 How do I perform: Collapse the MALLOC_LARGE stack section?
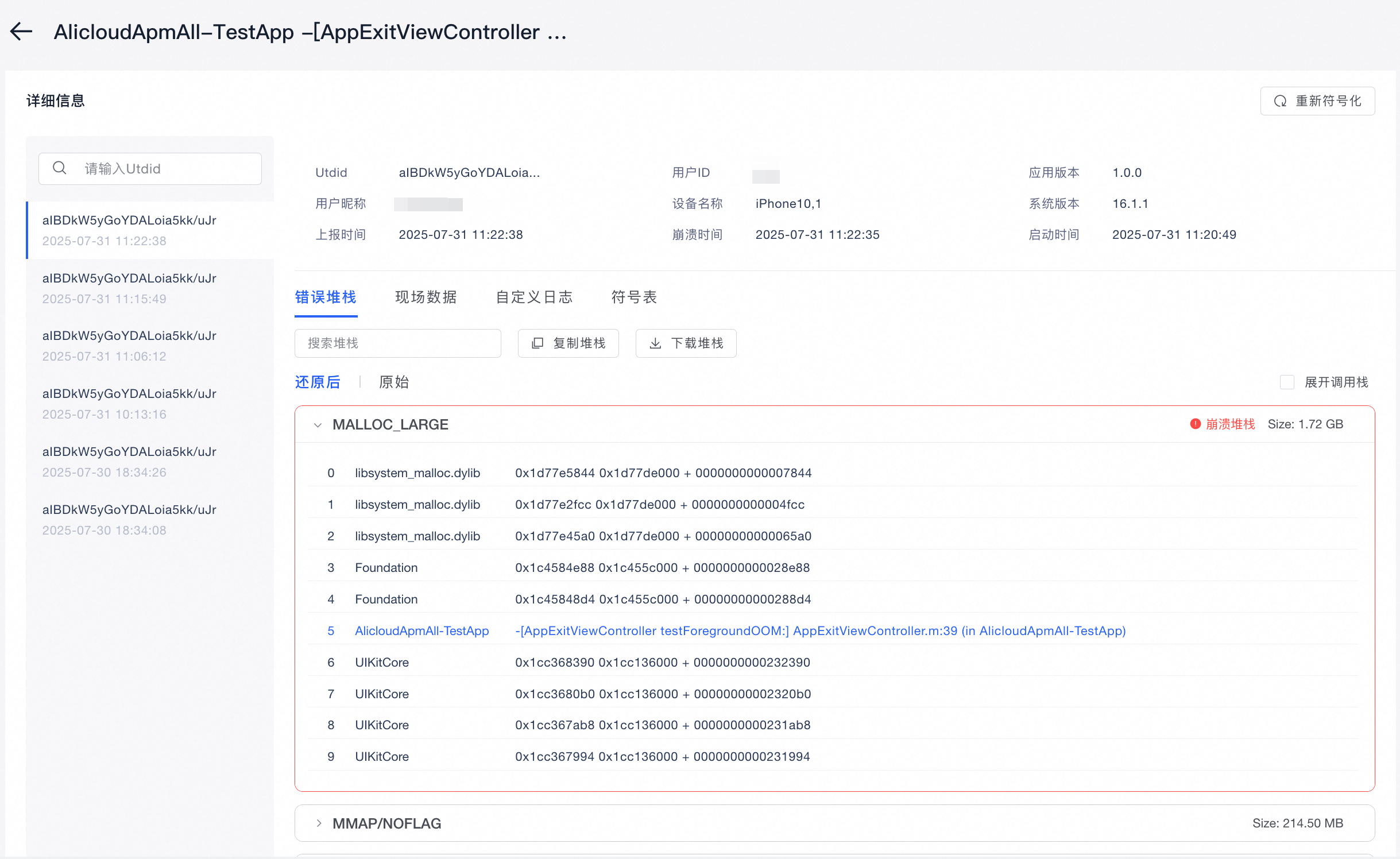[318, 425]
